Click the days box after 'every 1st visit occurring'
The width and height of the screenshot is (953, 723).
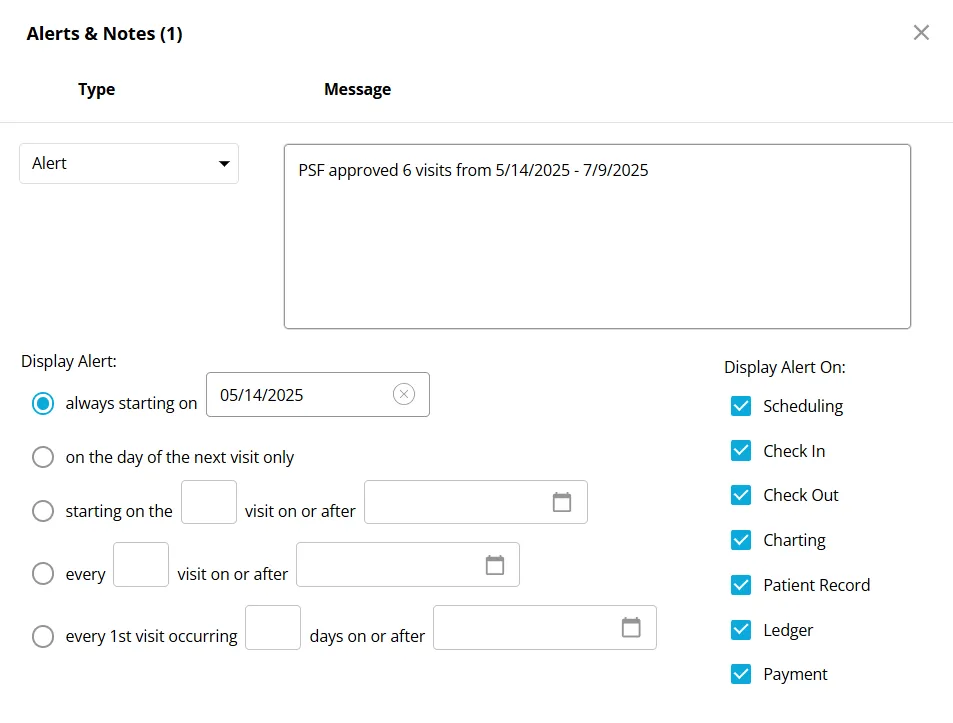click(273, 627)
